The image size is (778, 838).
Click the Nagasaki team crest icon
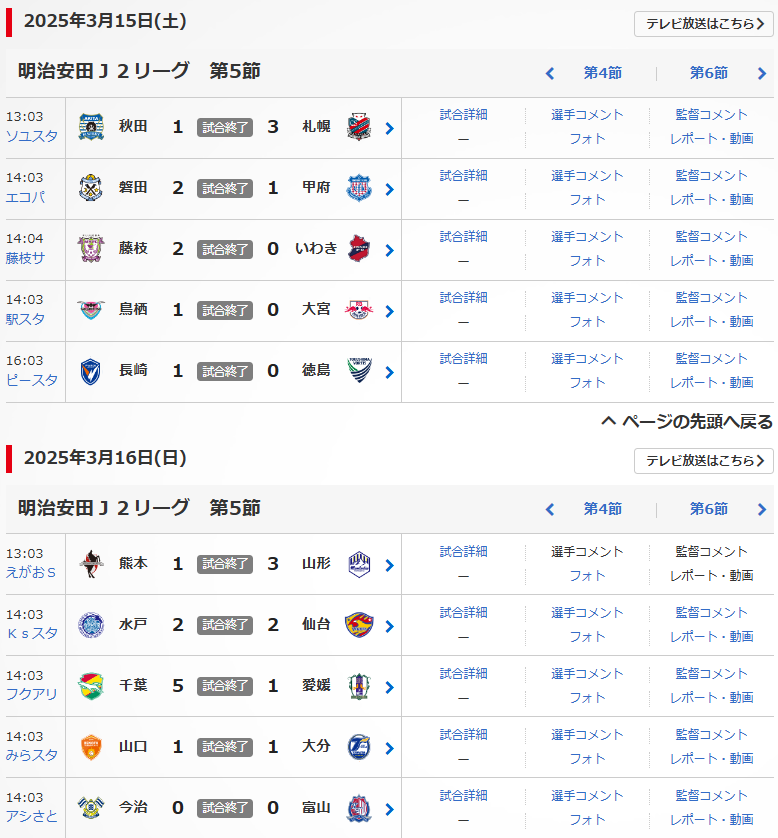pos(91,371)
